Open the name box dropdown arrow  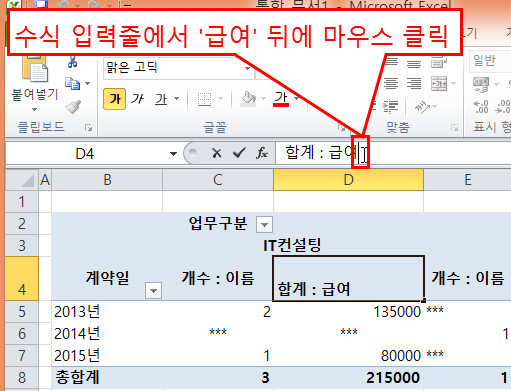[x=173, y=154]
